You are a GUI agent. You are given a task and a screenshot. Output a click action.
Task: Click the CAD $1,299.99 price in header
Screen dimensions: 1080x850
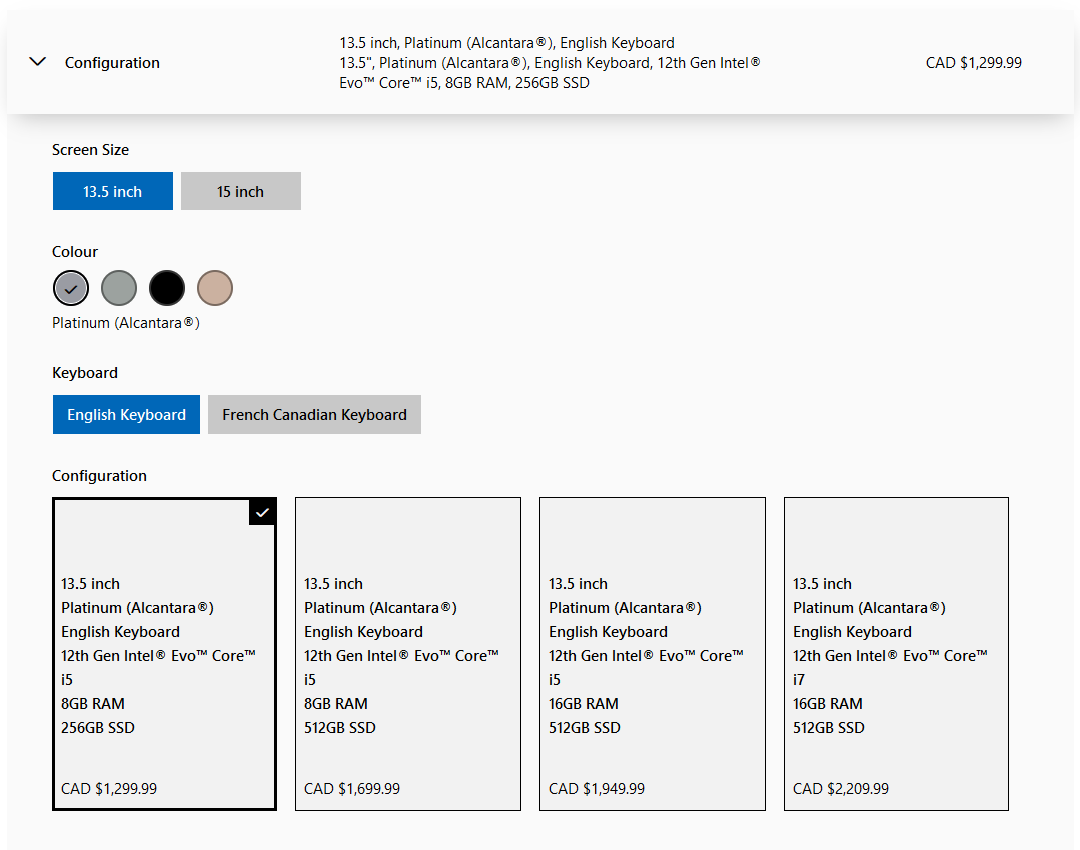click(x=973, y=63)
